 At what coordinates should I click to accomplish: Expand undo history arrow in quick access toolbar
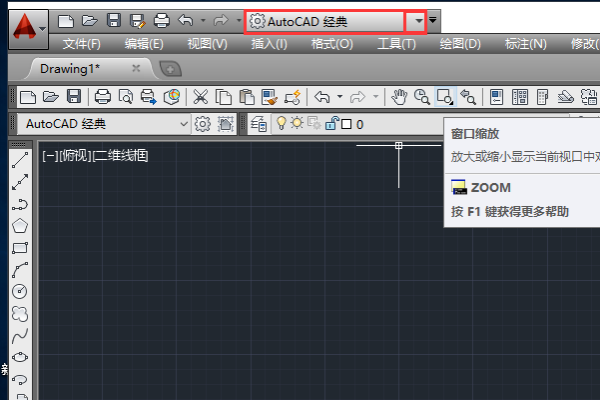[203, 20]
